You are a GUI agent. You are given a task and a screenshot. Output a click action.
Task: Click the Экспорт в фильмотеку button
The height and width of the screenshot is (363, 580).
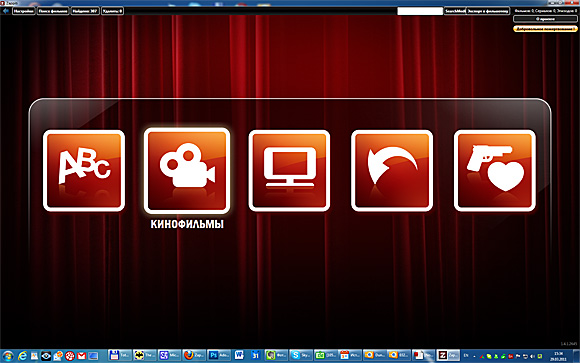click(488, 11)
